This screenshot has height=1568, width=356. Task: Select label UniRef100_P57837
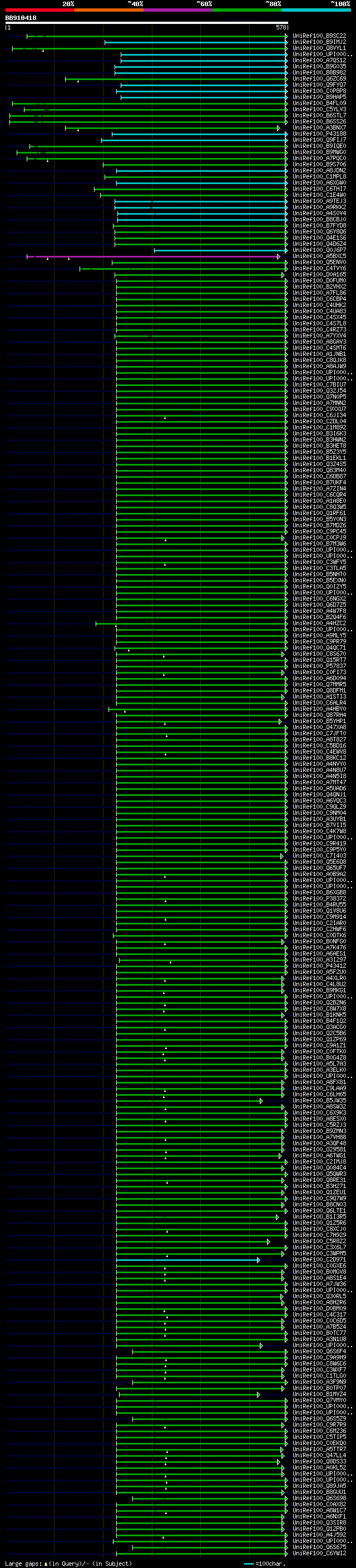point(319,666)
